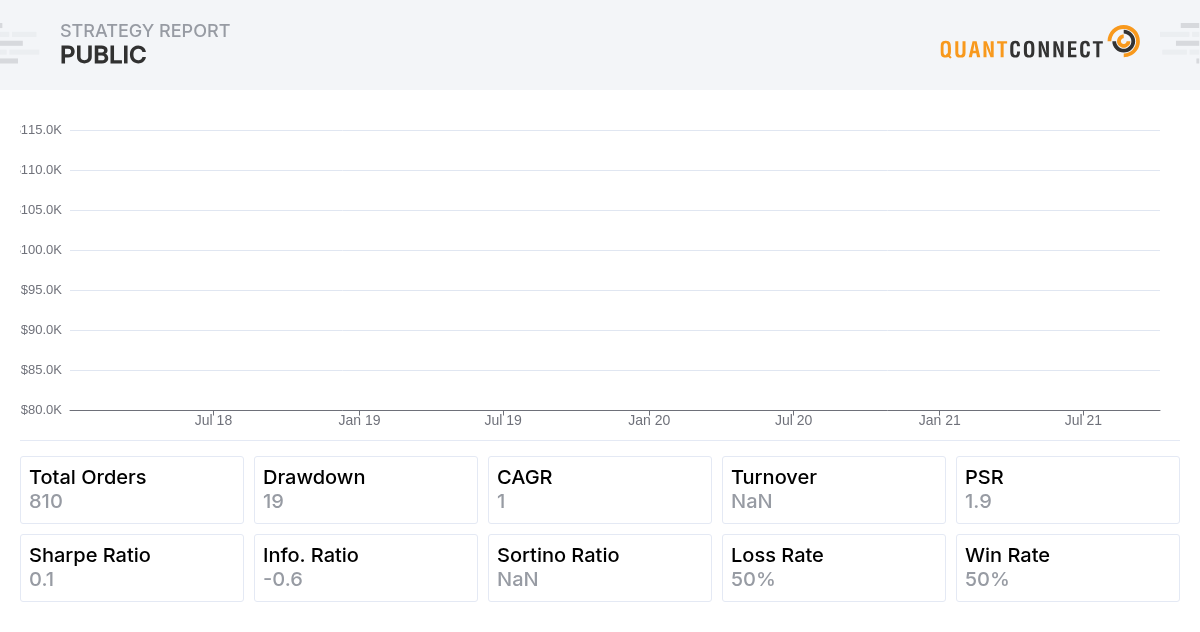Click the Turnover card showing NaN
Viewport: 1200px width, 632px height.
(x=833, y=489)
